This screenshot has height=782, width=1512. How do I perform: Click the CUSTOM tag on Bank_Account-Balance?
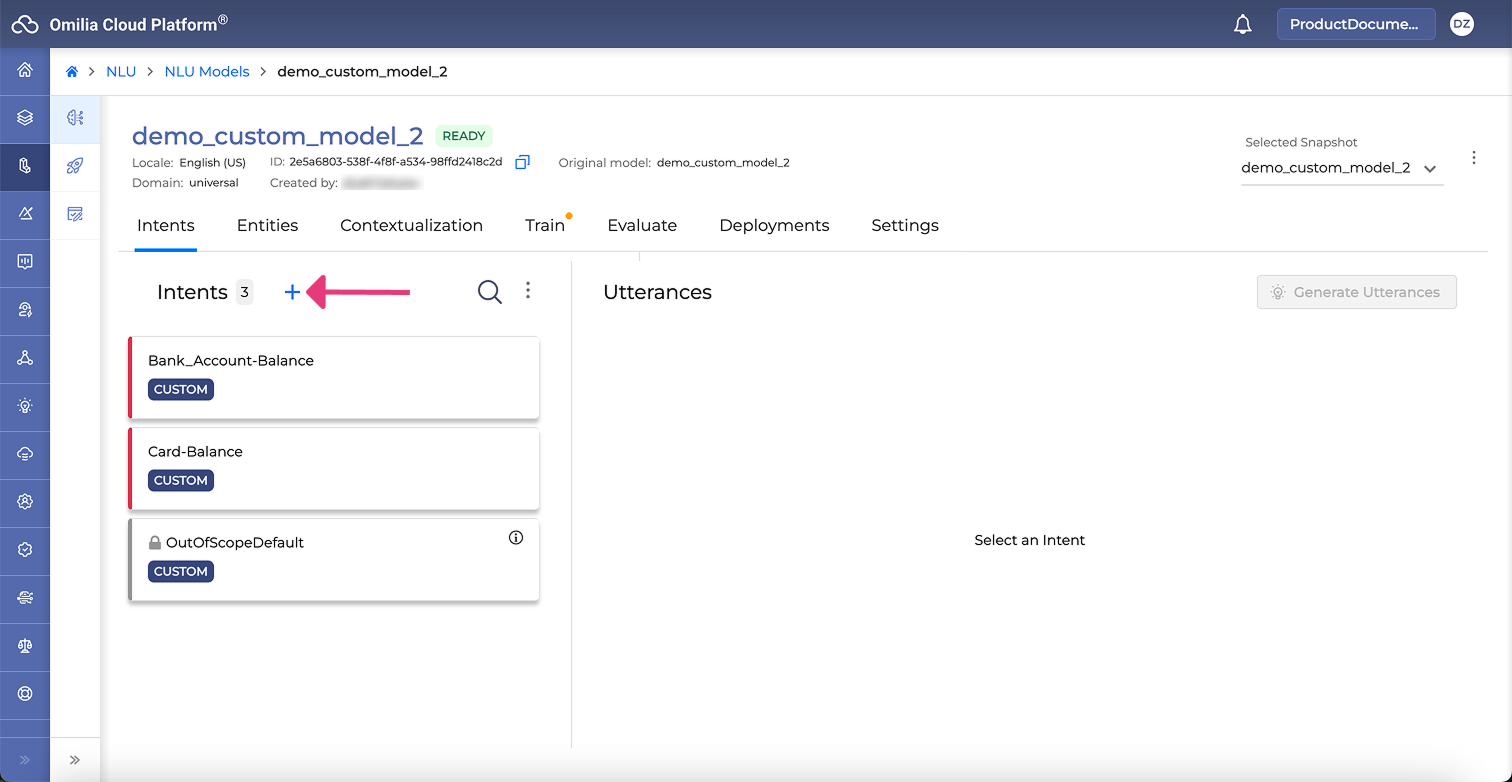[x=181, y=390]
